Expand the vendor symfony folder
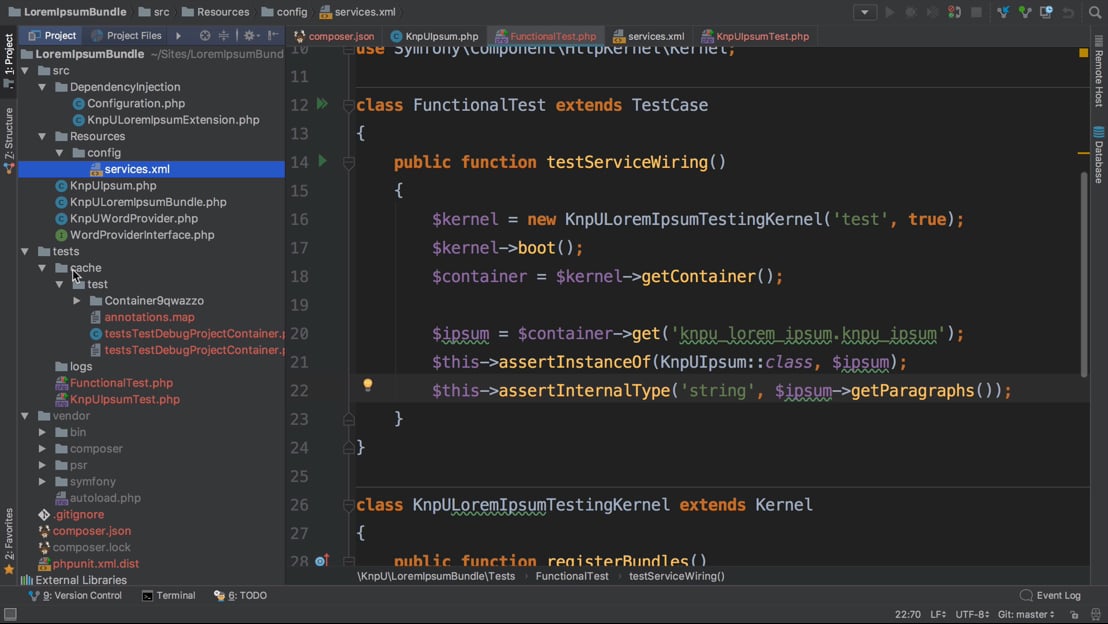1108x624 pixels. pyautogui.click(x=42, y=481)
